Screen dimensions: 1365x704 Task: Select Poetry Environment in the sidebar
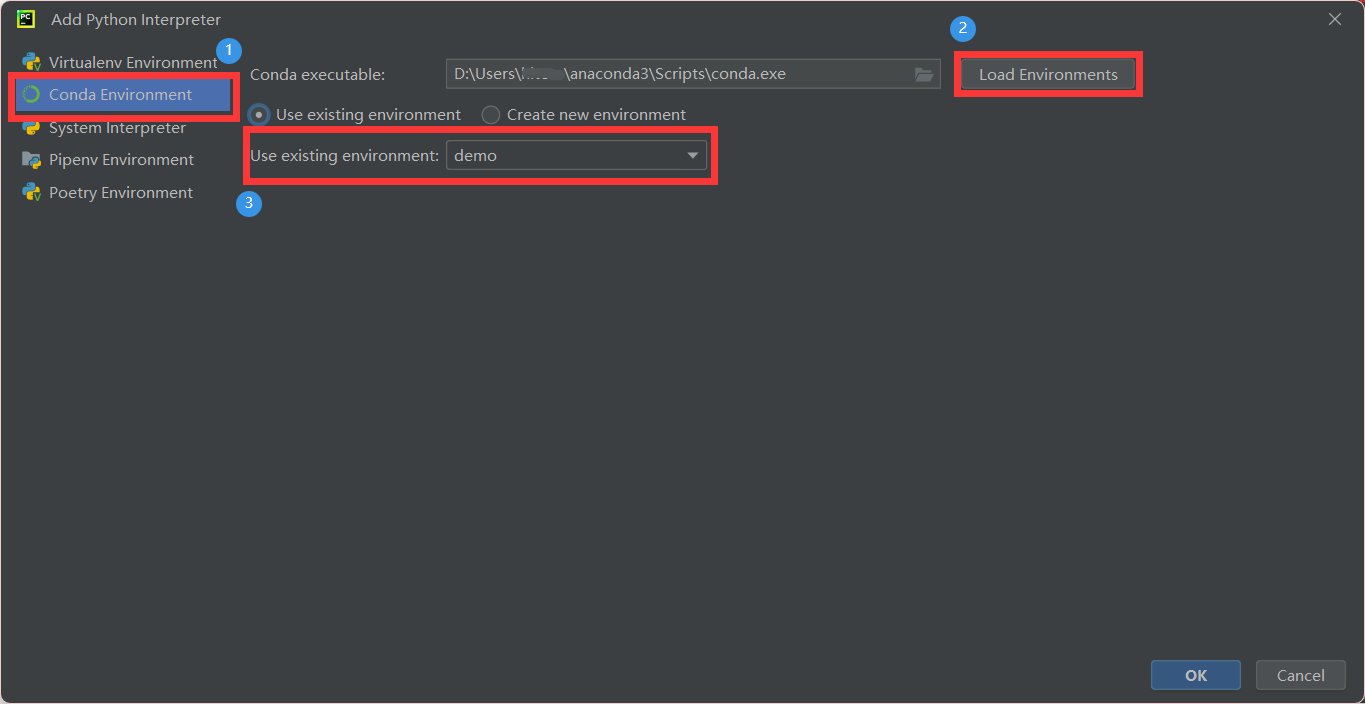(123, 192)
